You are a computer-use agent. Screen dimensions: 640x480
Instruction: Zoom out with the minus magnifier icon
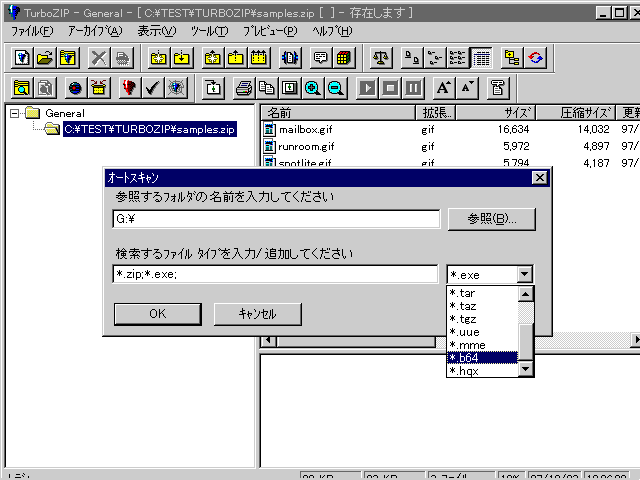coord(336,88)
